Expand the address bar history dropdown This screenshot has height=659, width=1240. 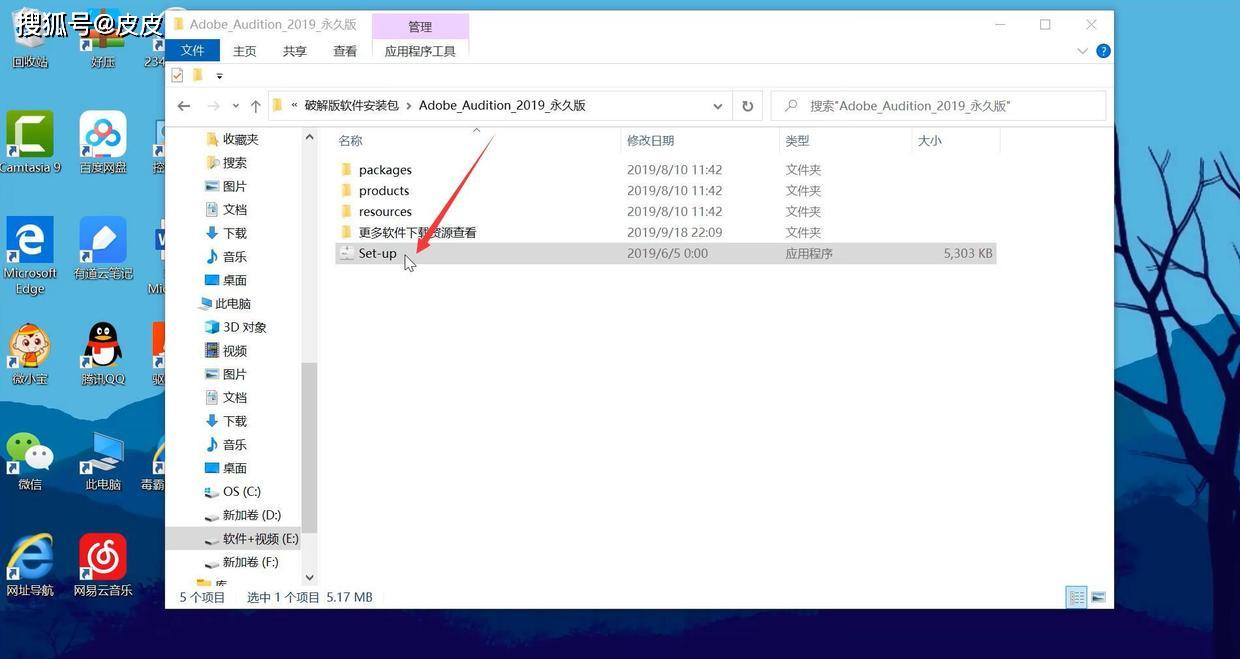point(717,106)
